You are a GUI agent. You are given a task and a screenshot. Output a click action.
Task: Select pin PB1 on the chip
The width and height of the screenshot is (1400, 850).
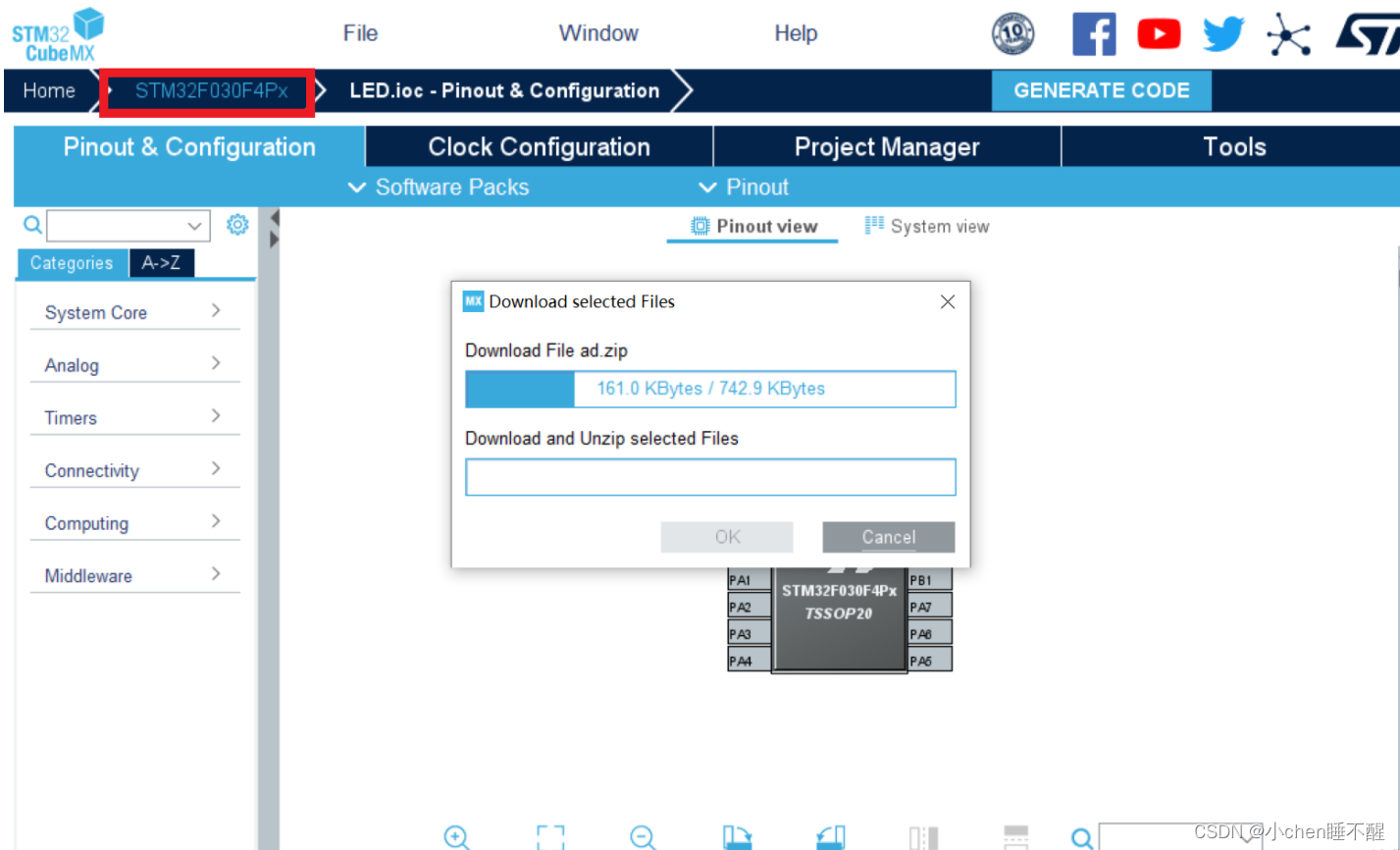pyautogui.click(x=929, y=580)
